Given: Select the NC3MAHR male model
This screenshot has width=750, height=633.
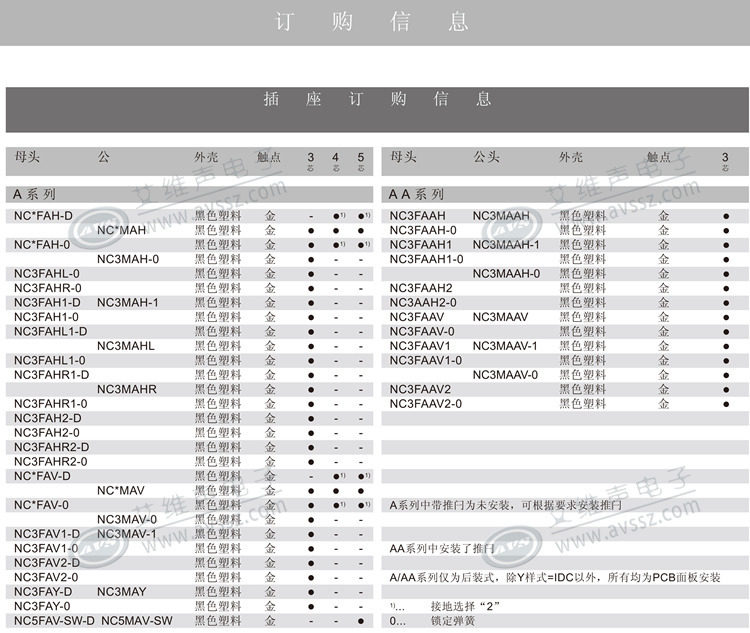Looking at the screenshot, I should (127, 389).
